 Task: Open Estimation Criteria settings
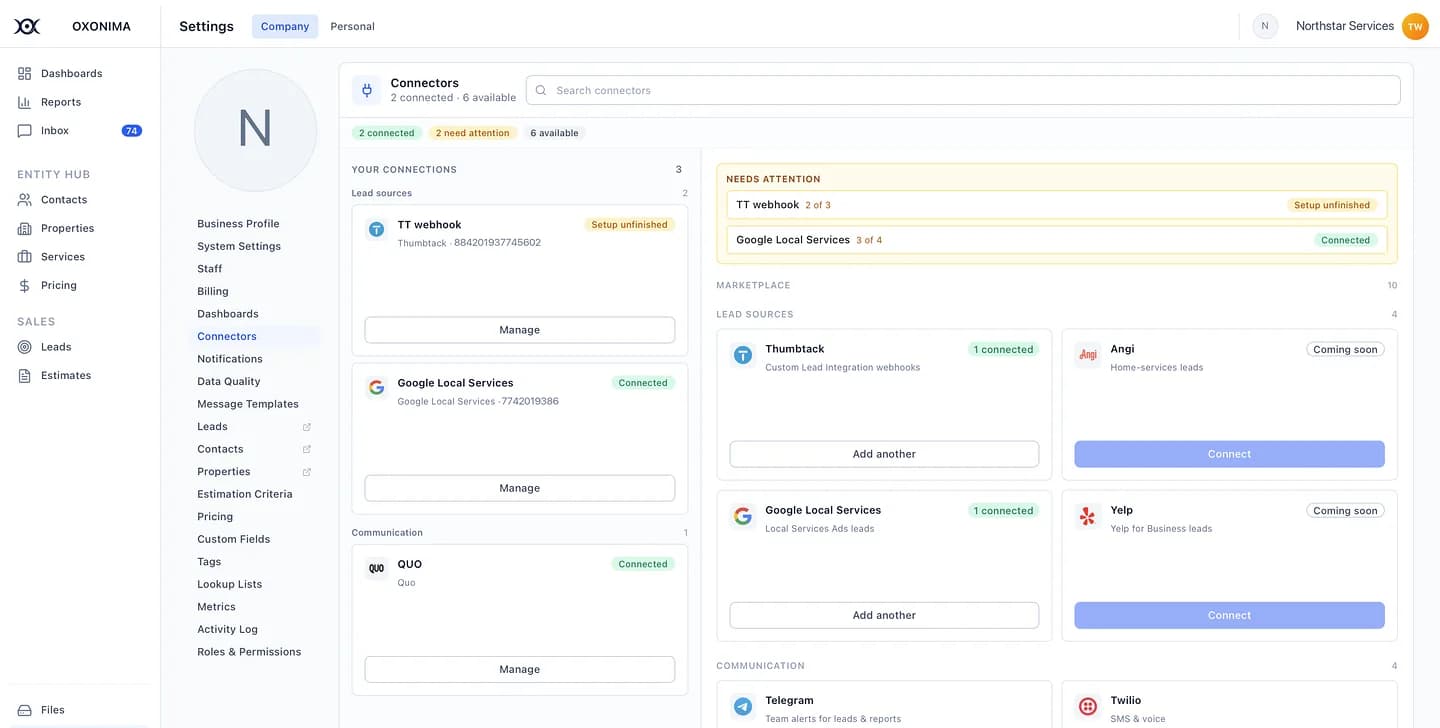click(x=245, y=494)
